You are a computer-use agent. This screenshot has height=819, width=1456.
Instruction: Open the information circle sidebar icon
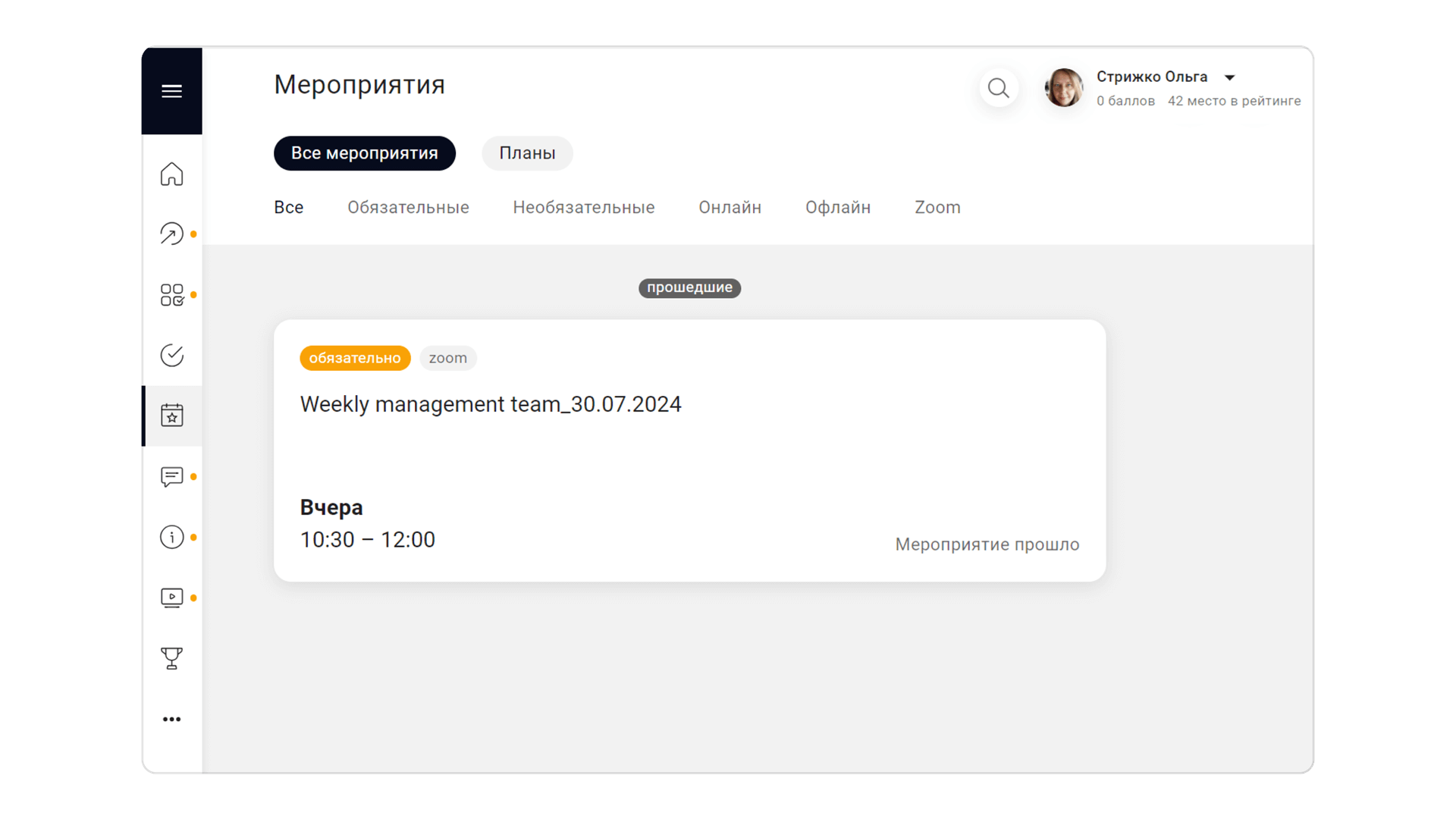click(x=171, y=537)
